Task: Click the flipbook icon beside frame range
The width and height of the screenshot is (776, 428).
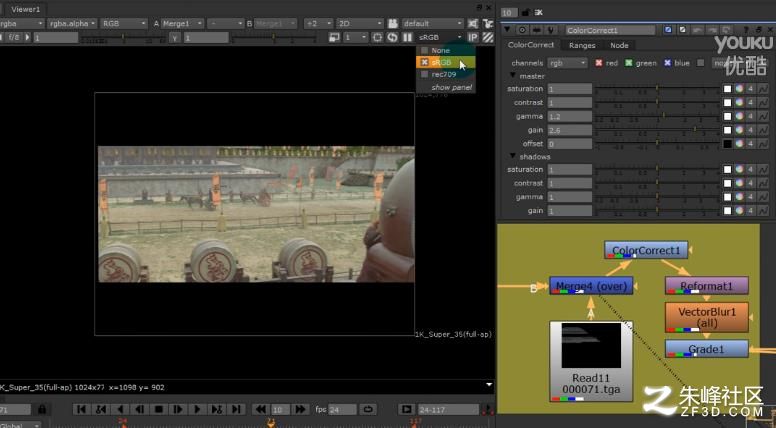Action: [406, 409]
